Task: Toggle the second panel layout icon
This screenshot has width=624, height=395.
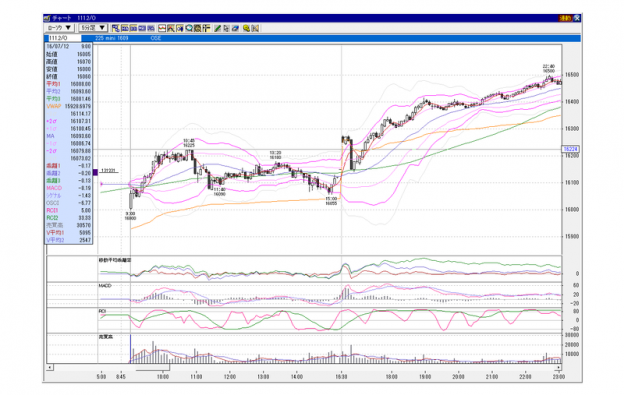Action: point(125,28)
